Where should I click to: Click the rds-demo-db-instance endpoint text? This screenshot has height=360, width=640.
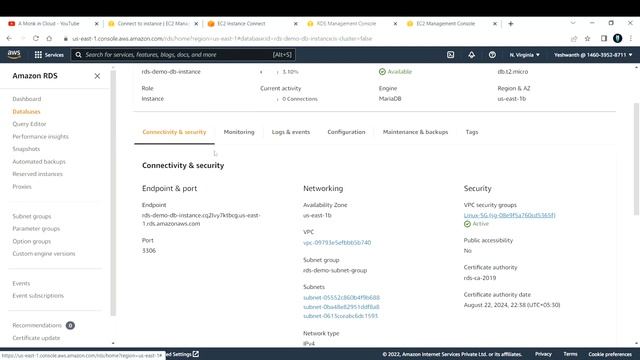[x=201, y=219]
